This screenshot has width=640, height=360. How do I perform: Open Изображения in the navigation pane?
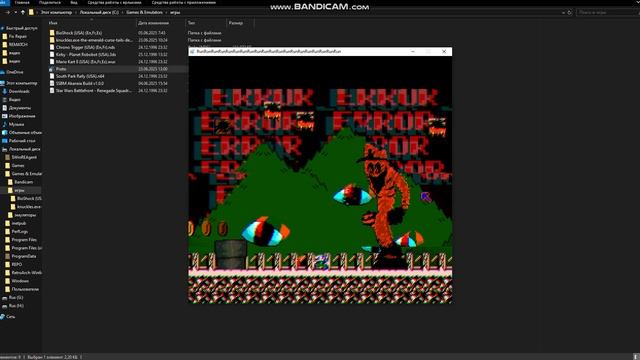pyautogui.click(x=22, y=116)
